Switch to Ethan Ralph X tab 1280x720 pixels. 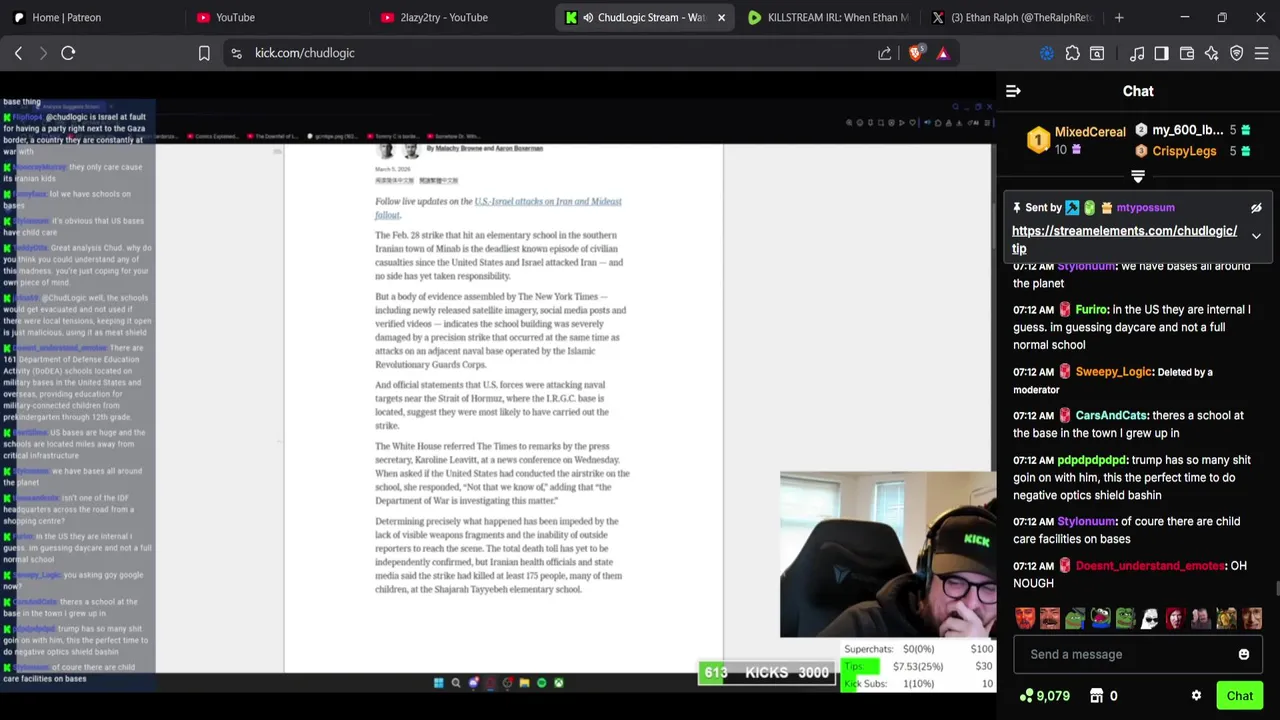pos(1012,17)
